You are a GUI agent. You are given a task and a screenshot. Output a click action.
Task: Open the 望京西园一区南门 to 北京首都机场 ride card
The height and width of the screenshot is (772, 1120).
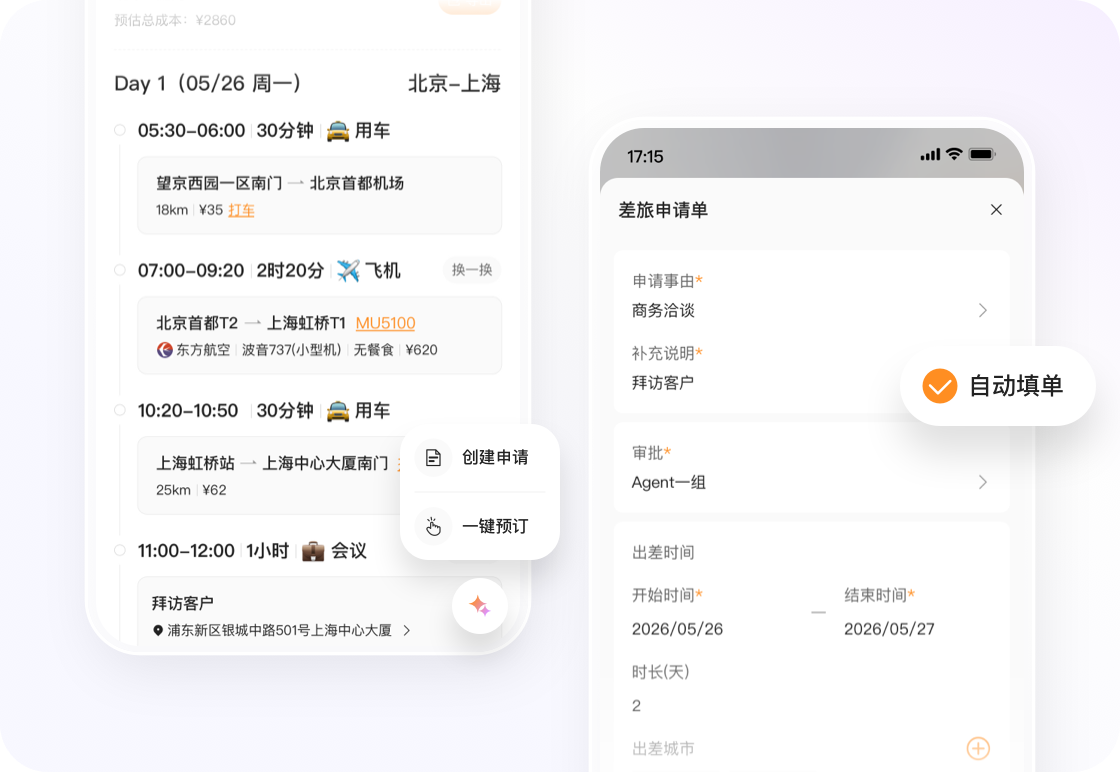coord(319,196)
